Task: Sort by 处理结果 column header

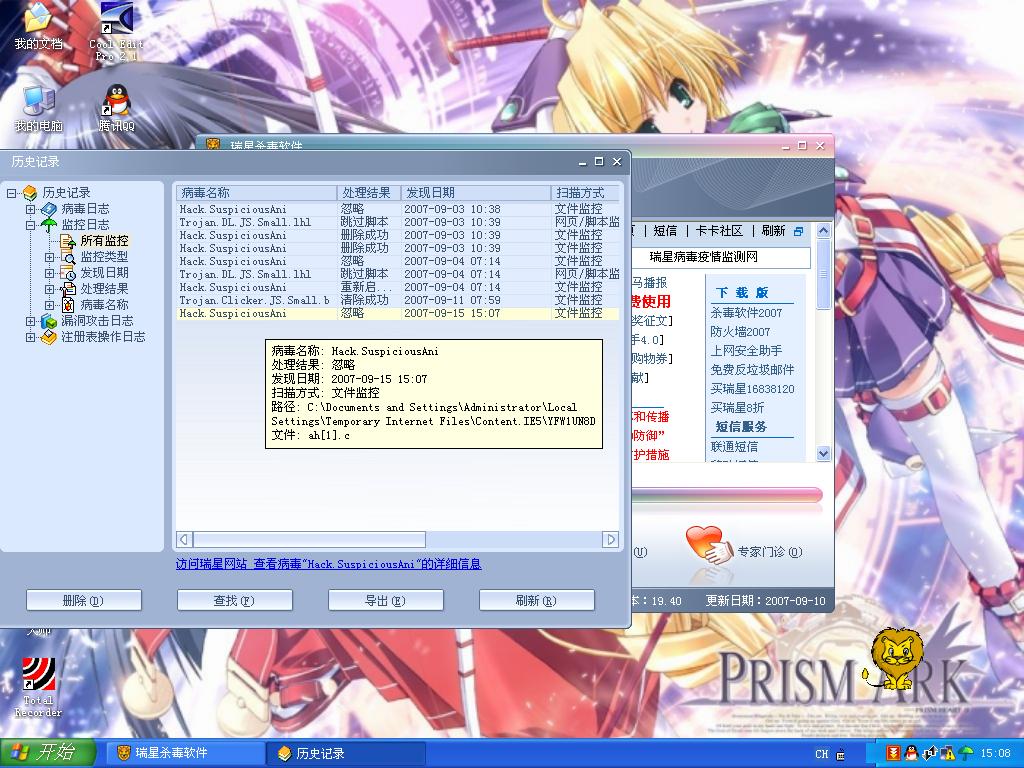Action: click(x=368, y=193)
